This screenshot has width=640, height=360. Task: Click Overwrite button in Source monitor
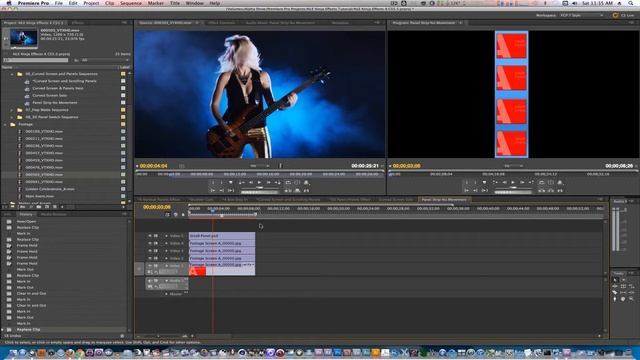coord(297,190)
